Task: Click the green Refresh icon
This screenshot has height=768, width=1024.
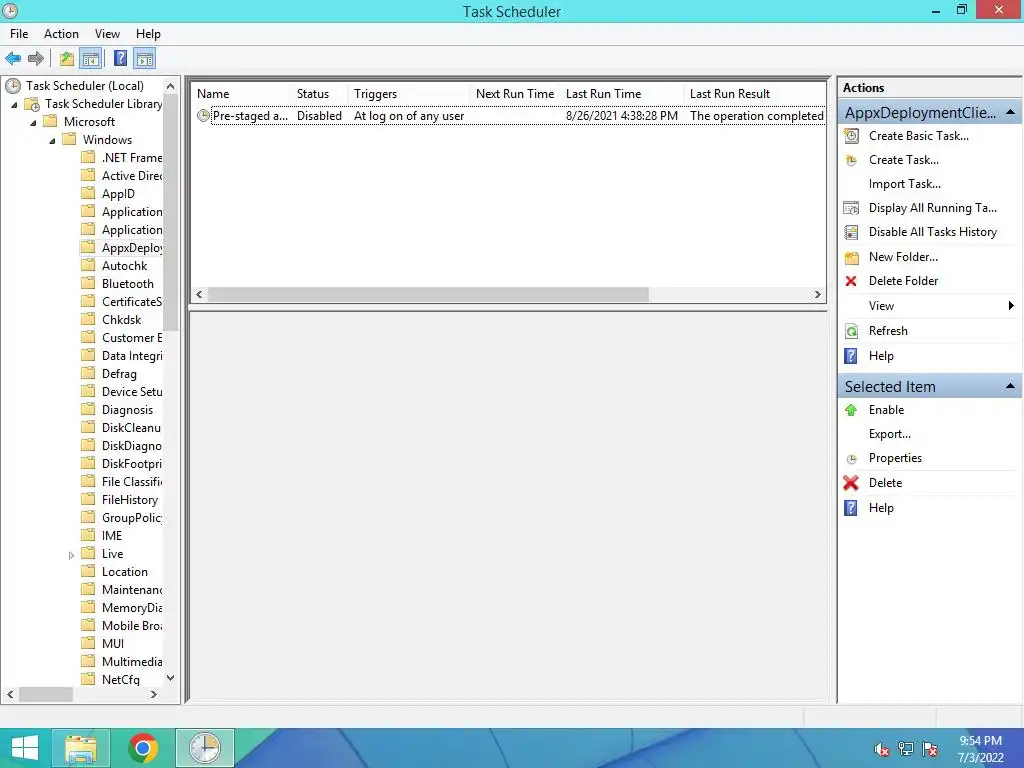Action: pyautogui.click(x=851, y=331)
